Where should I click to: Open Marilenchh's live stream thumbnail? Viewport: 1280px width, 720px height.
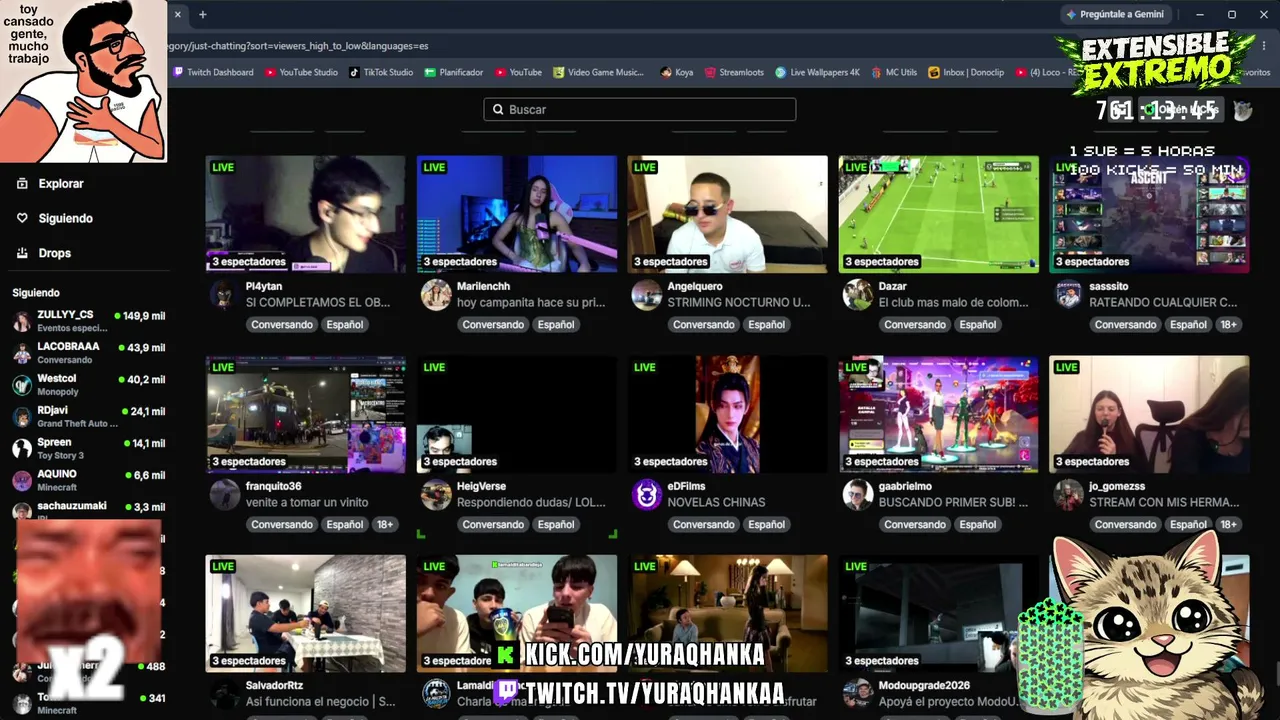(x=517, y=214)
